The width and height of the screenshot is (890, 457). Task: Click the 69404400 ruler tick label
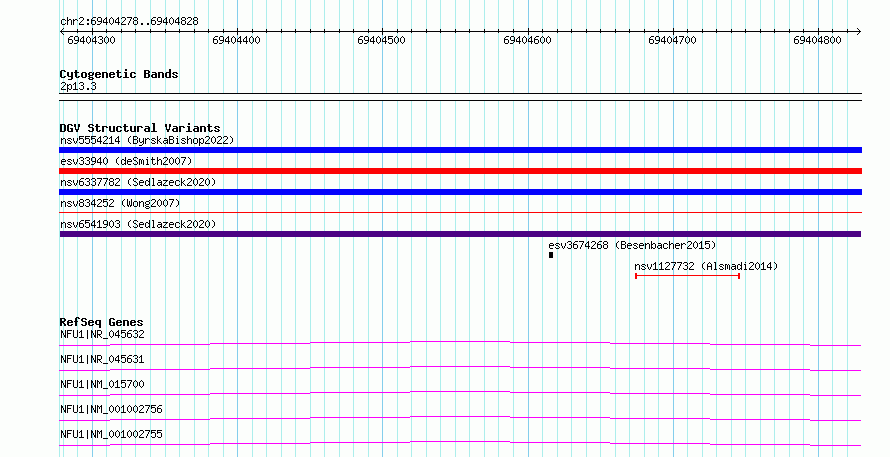click(236, 40)
